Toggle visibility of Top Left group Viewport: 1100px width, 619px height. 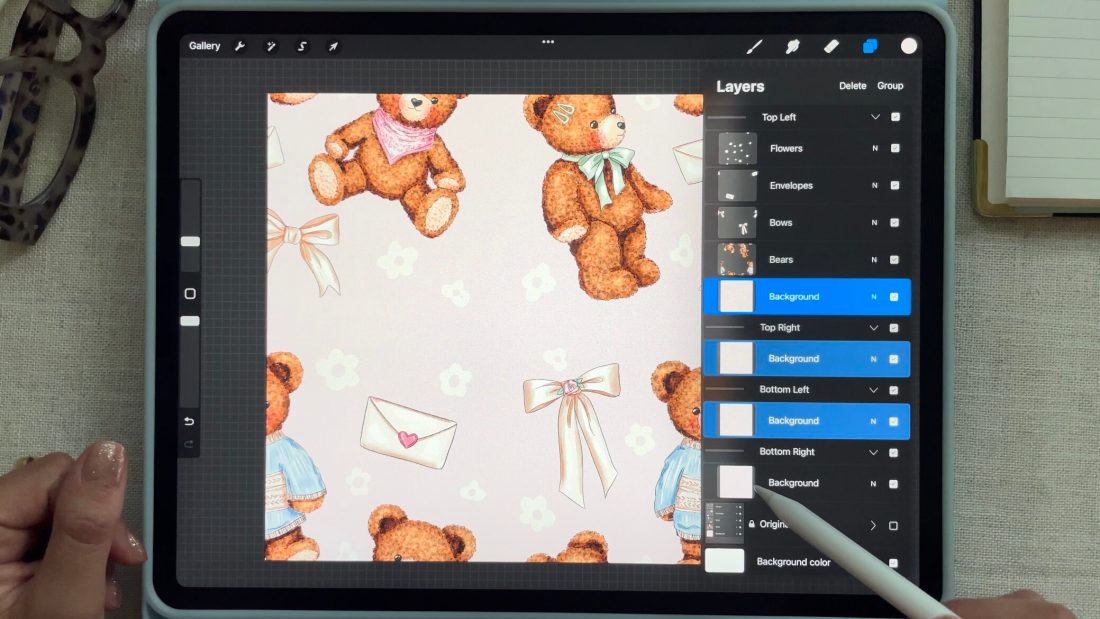pyautogui.click(x=895, y=117)
